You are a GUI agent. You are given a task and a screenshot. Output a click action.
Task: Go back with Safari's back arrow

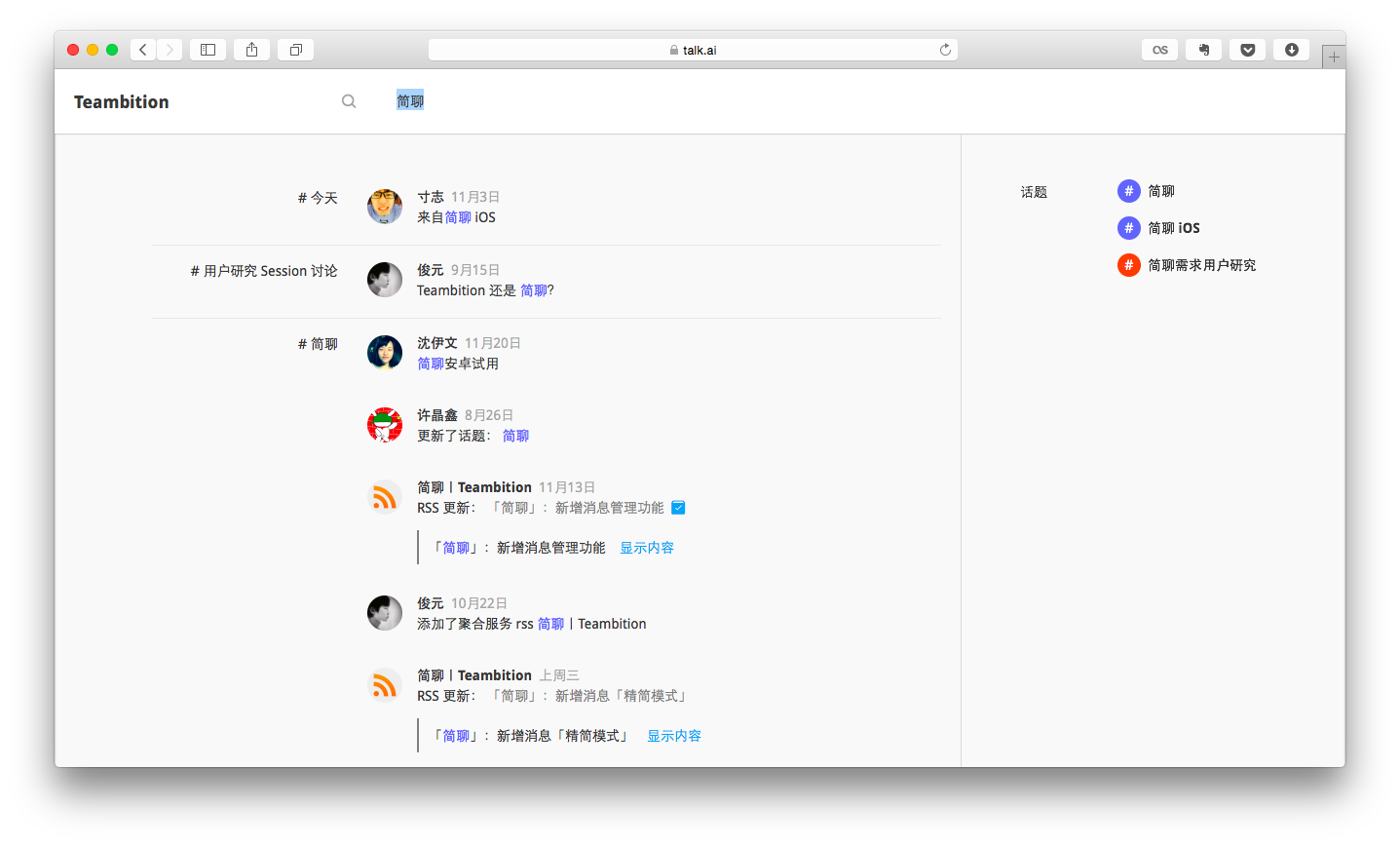tap(143, 50)
